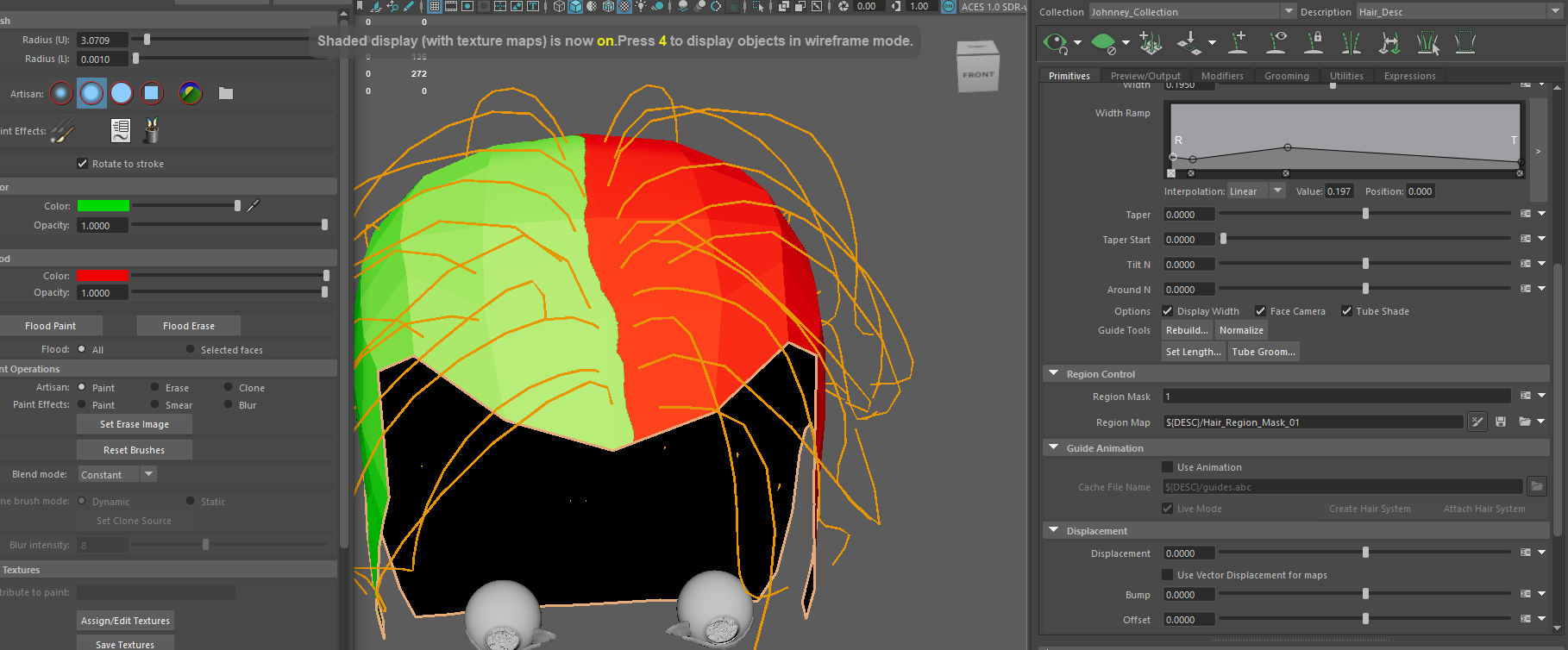Click the XGen preview update eye icon
This screenshot has width=1568, height=650.
[x=1055, y=42]
